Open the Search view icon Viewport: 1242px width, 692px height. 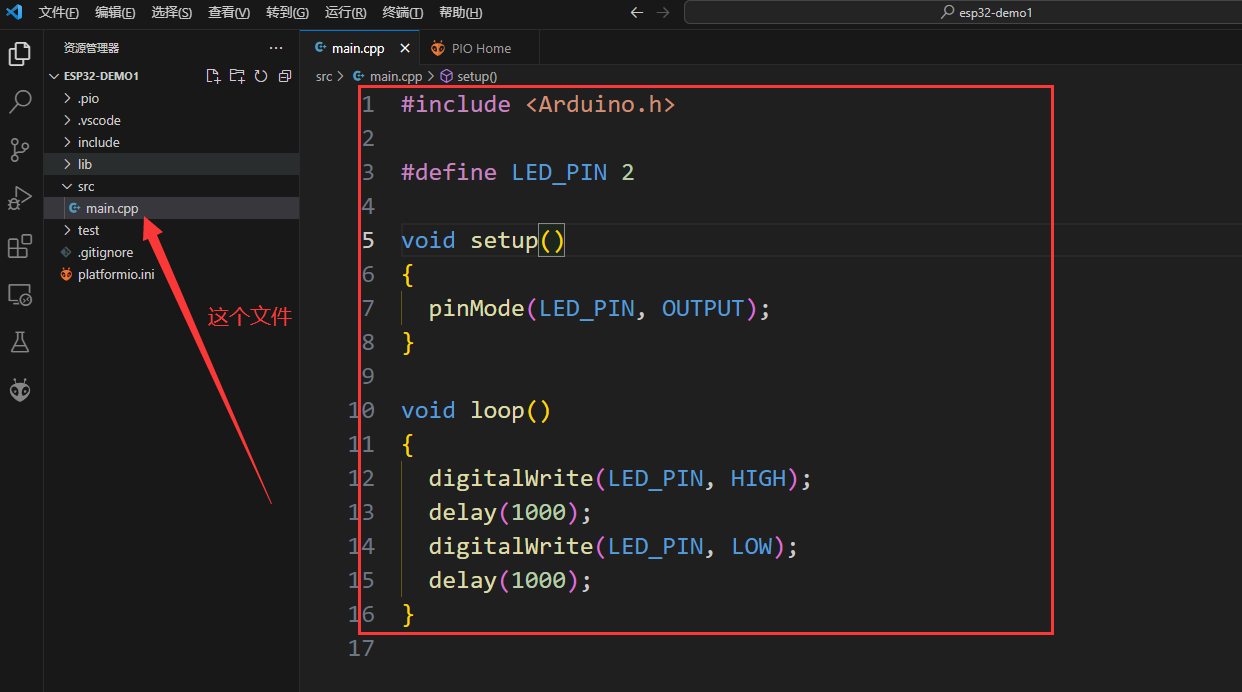19,101
